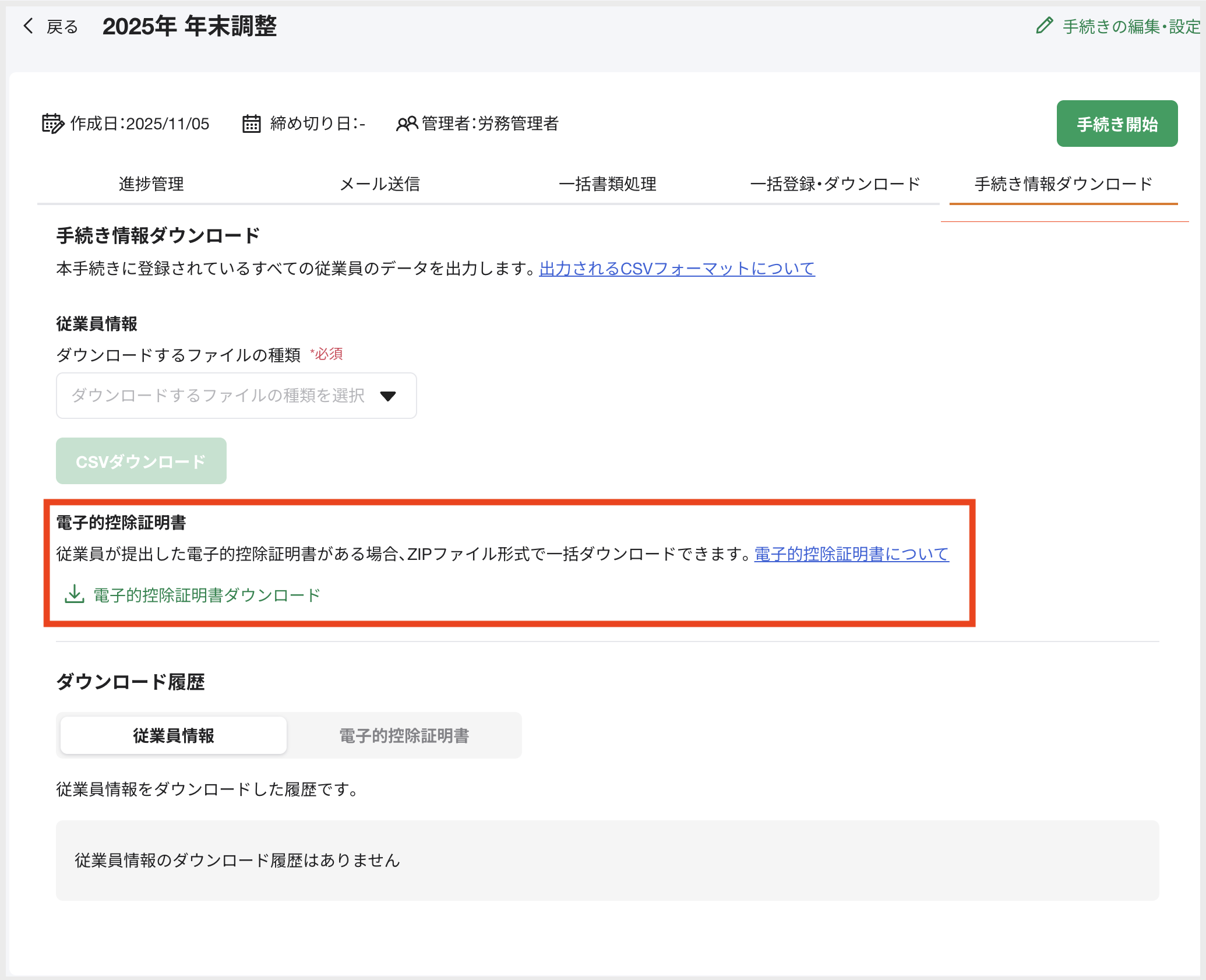Click the CSVダウンロード button
Image resolution: width=1206 pixels, height=980 pixels.
(x=140, y=461)
